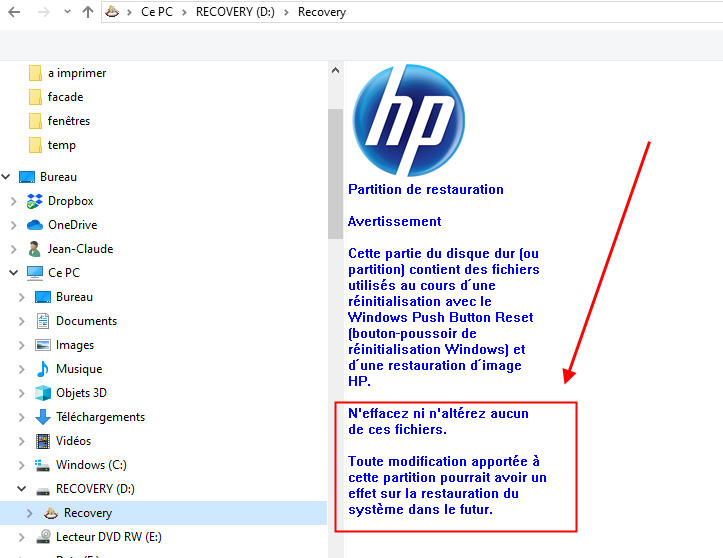Open the facade folder icon
Viewport: 723px width, 558px height.
35,97
